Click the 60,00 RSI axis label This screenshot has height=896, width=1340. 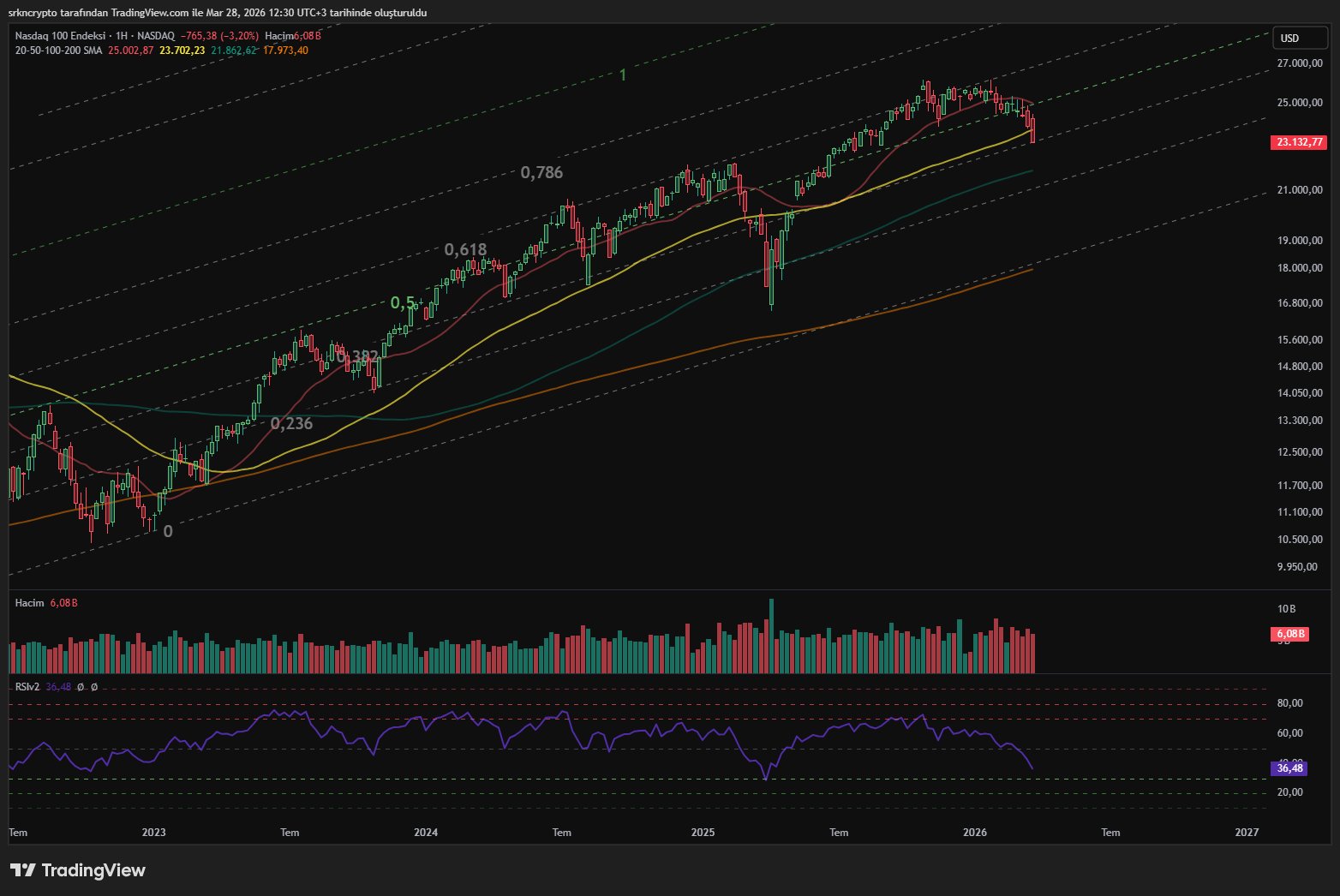tap(1289, 733)
